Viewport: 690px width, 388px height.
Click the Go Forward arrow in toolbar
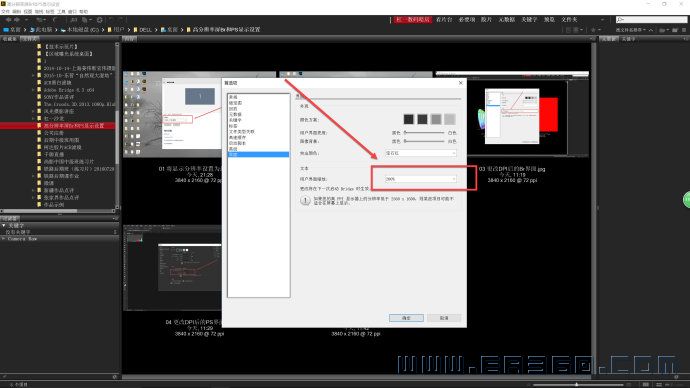click(x=17, y=20)
